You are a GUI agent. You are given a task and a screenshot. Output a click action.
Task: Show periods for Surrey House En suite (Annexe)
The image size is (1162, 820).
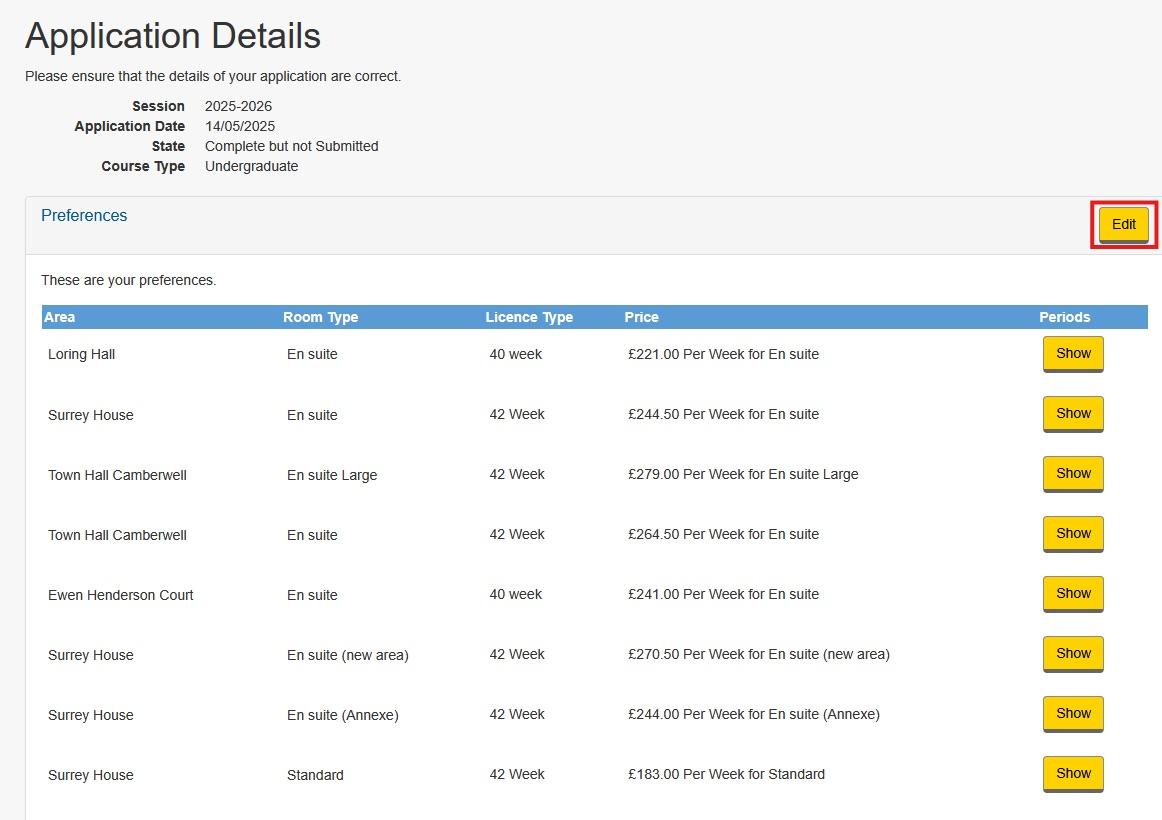point(1072,713)
